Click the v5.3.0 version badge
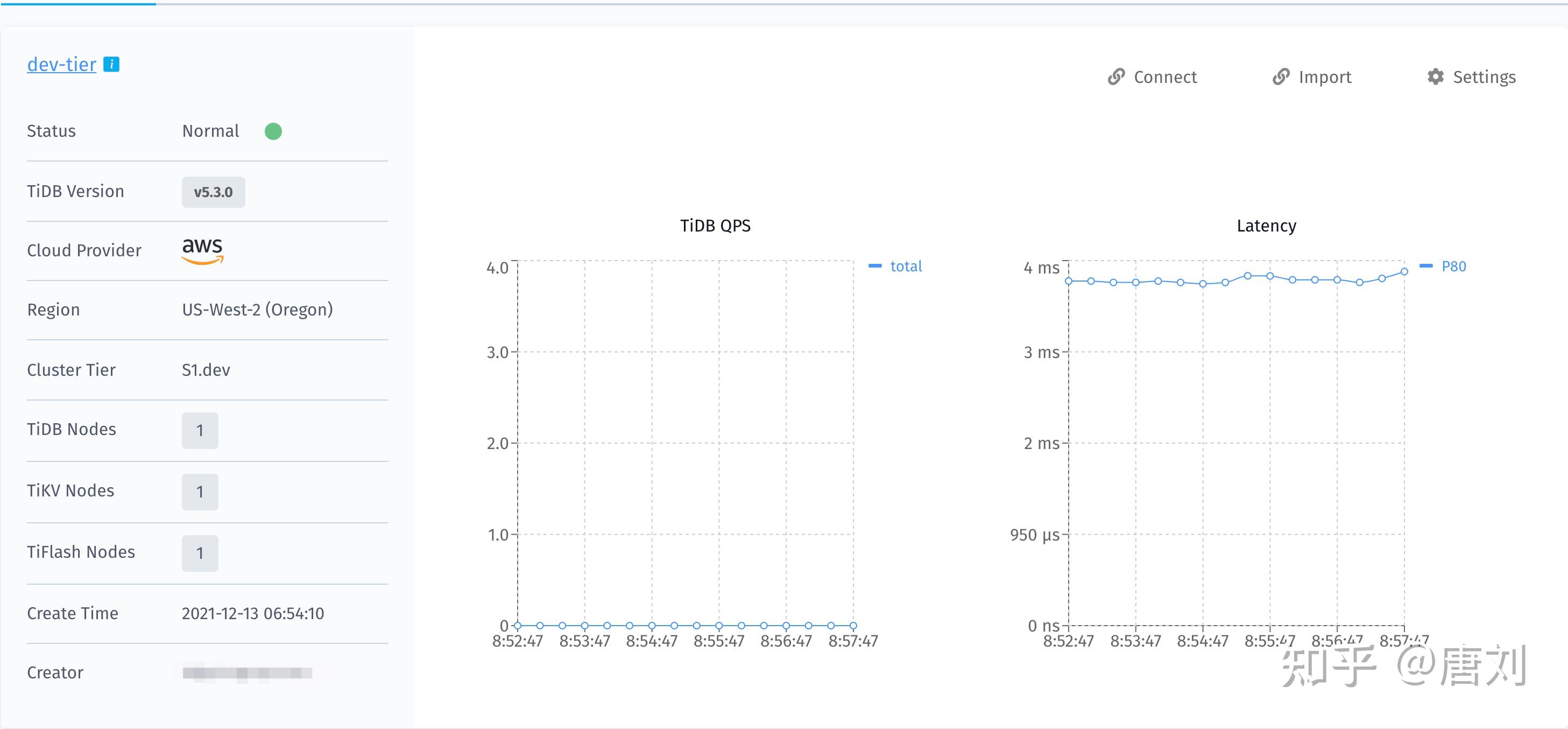 point(213,192)
